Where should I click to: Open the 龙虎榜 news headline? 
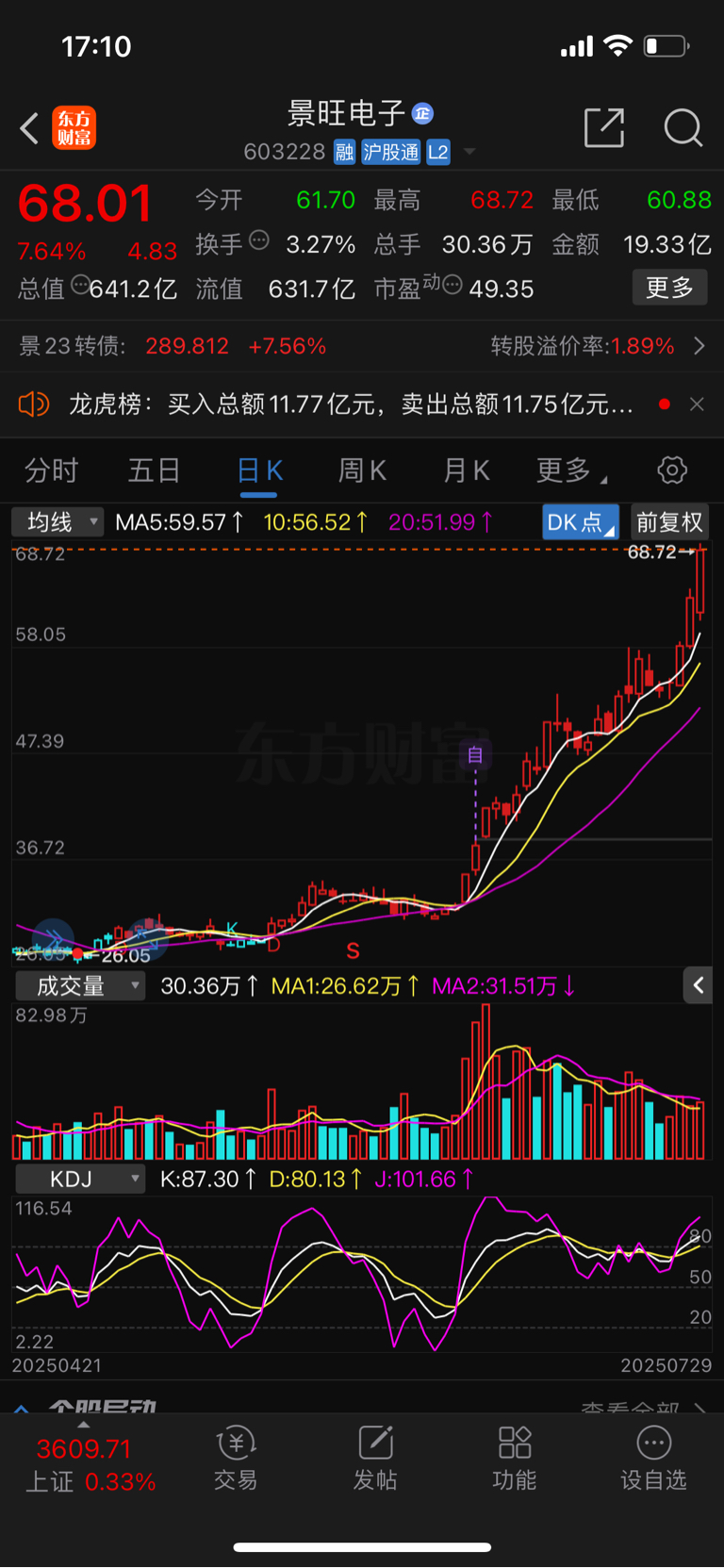(351, 404)
